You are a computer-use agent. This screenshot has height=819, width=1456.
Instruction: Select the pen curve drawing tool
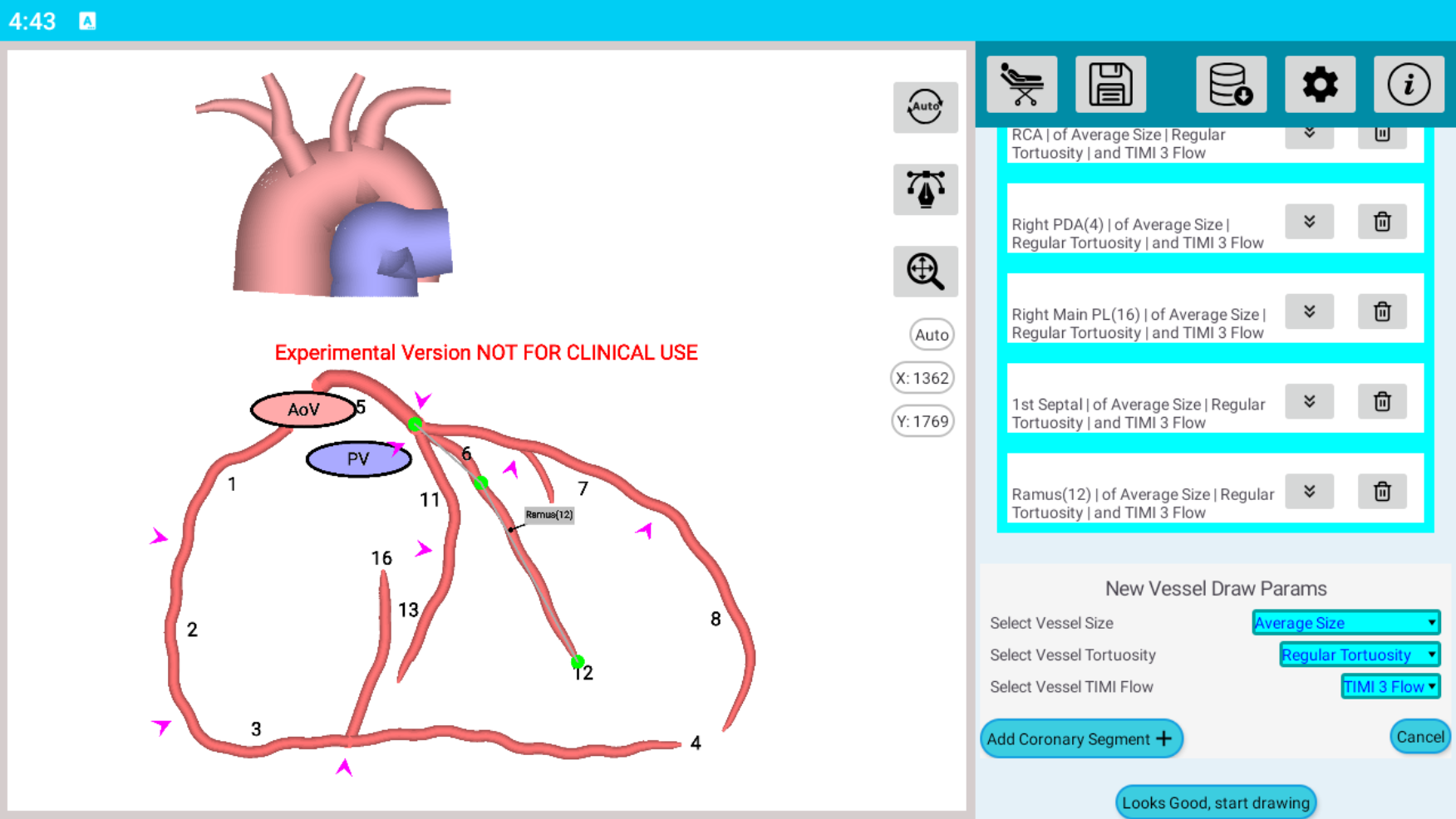(925, 189)
